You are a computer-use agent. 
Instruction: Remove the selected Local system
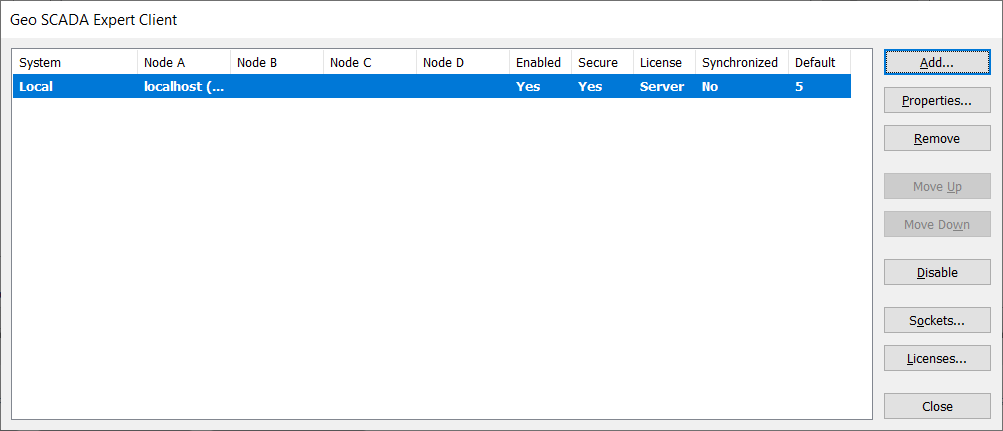click(x=937, y=139)
